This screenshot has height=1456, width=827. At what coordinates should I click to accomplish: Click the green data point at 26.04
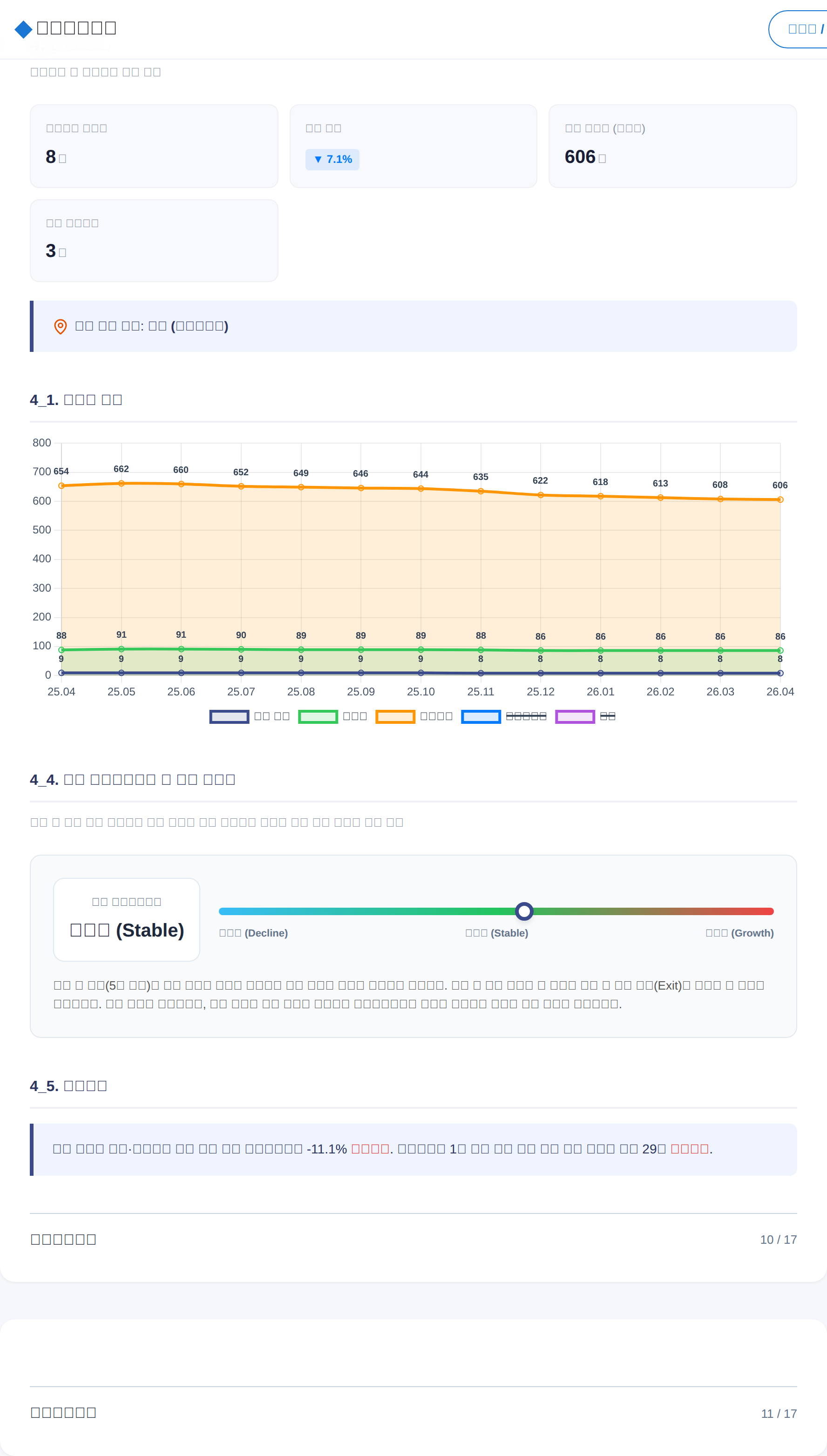(x=780, y=651)
